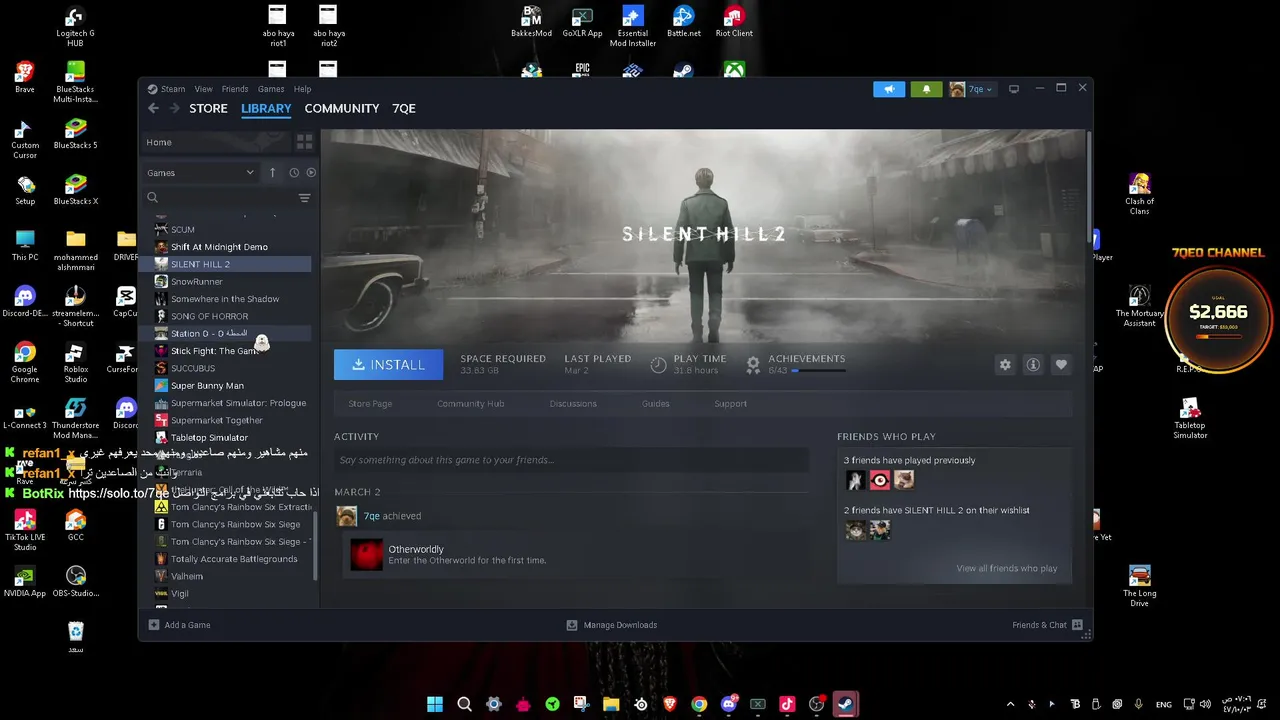Open the Guides link
Viewport: 1280px width, 720px height.
[x=655, y=404]
